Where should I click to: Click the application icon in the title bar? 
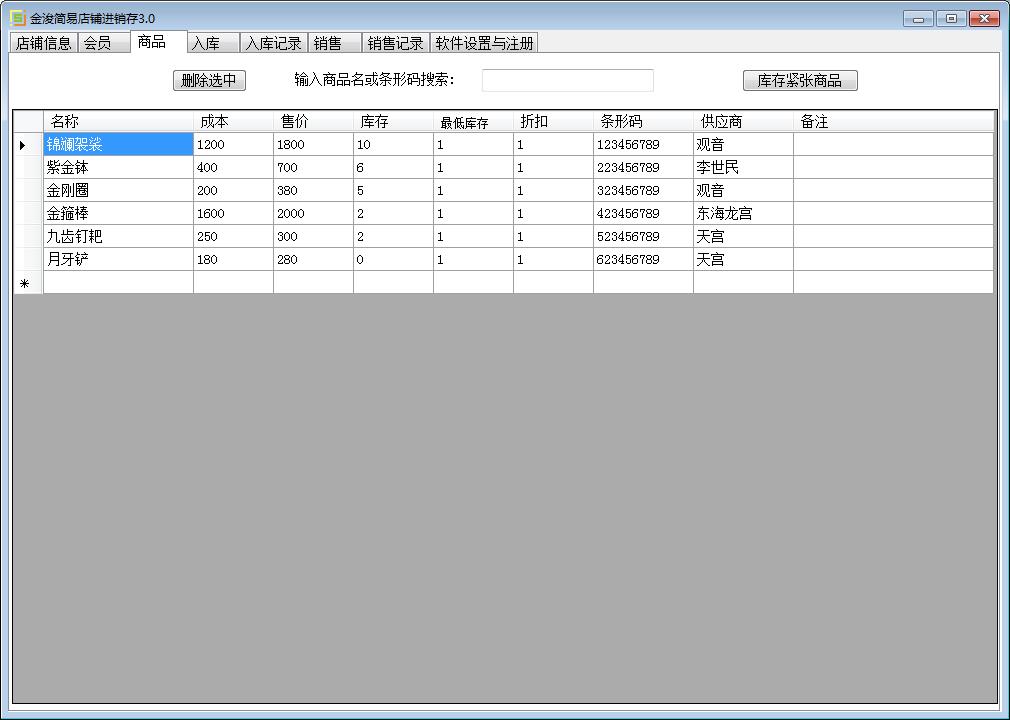click(x=17, y=18)
